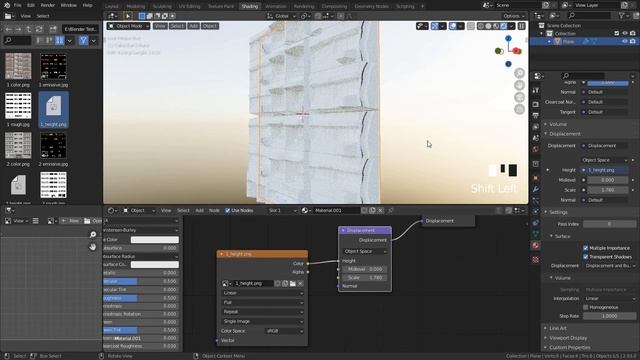Open the Object Mode dropdown
The height and width of the screenshot is (360, 640).
click(128, 26)
